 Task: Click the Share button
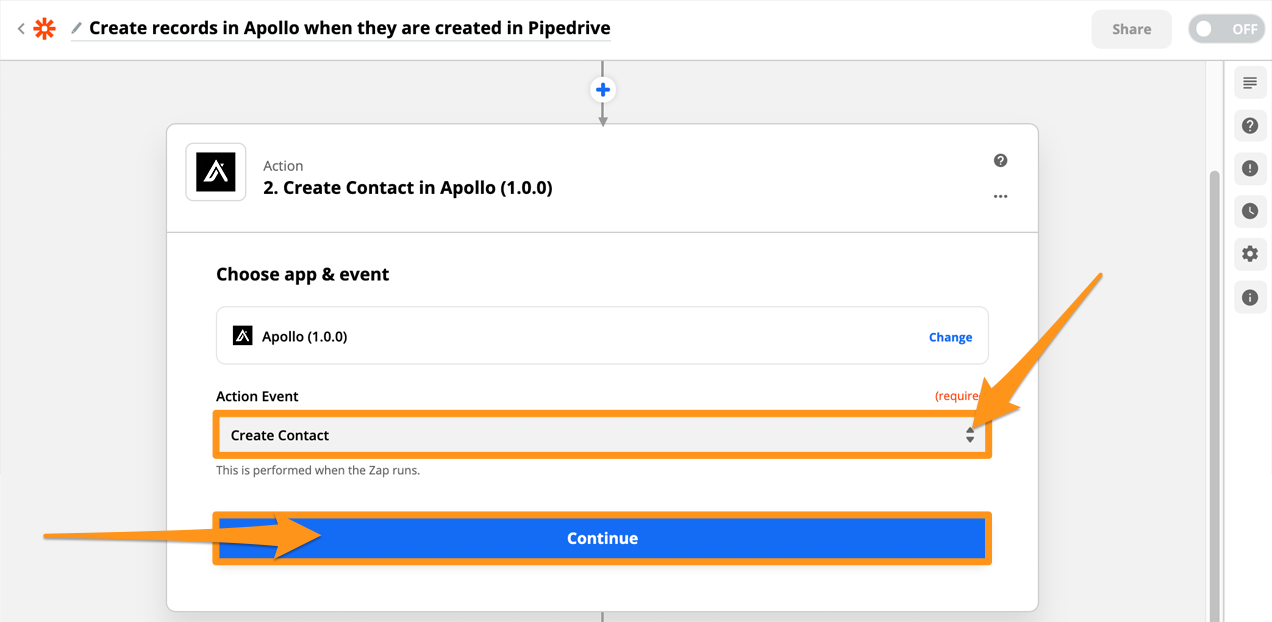1132,29
